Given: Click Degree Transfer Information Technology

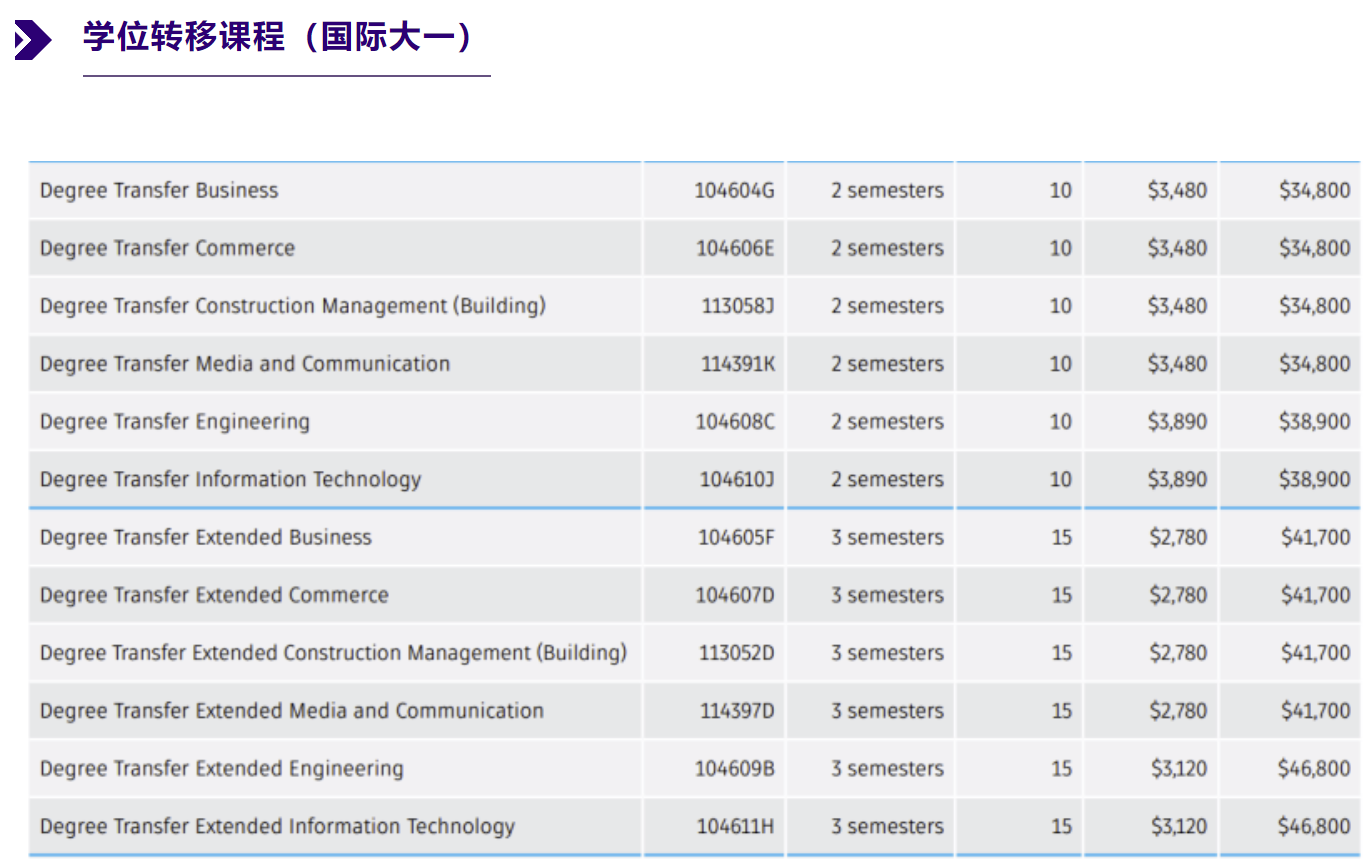Looking at the screenshot, I should (x=230, y=480).
